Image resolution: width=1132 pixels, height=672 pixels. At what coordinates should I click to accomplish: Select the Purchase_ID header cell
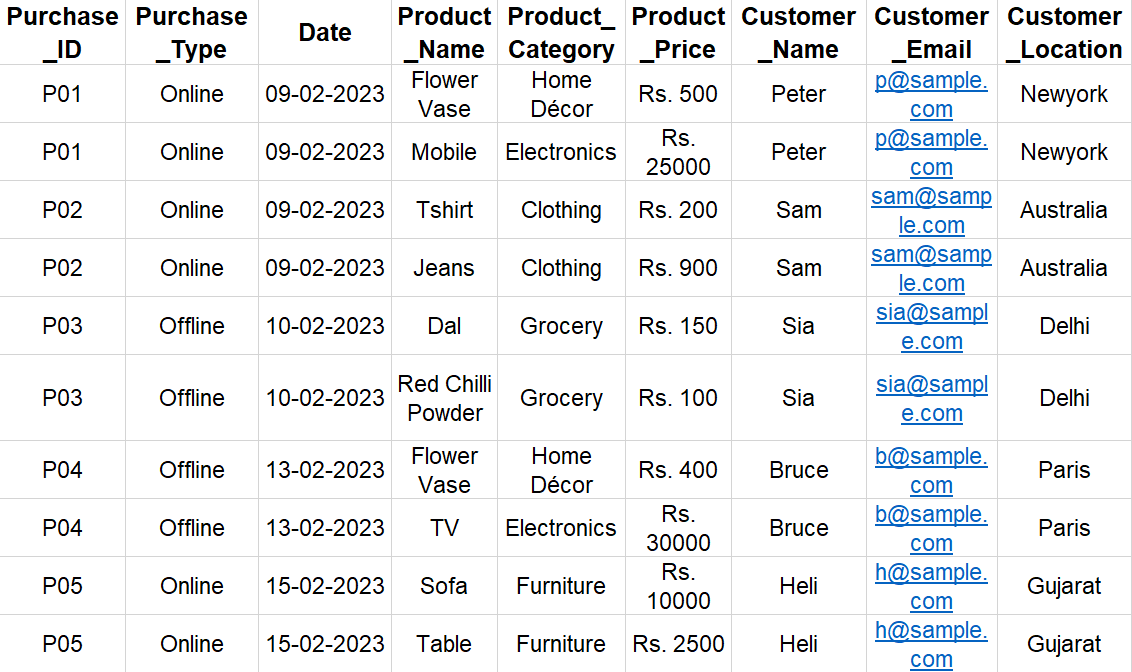pos(62,32)
